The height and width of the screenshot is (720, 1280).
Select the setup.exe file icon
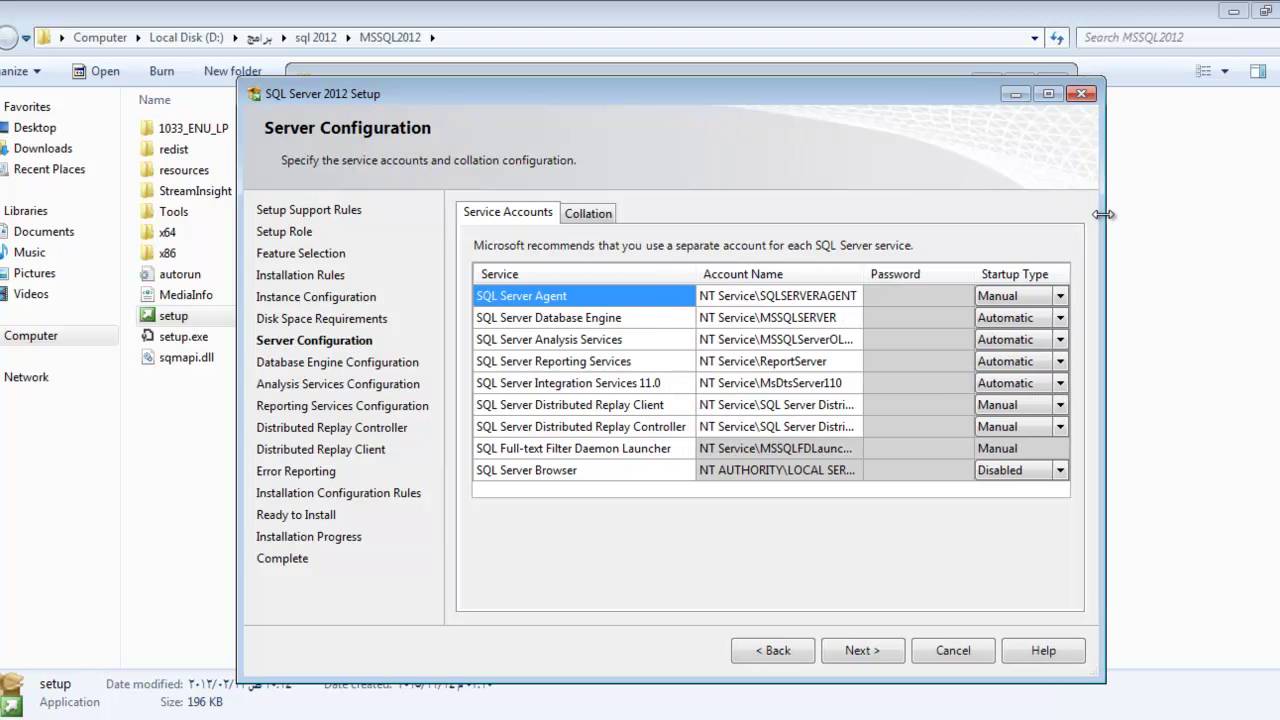(x=147, y=337)
